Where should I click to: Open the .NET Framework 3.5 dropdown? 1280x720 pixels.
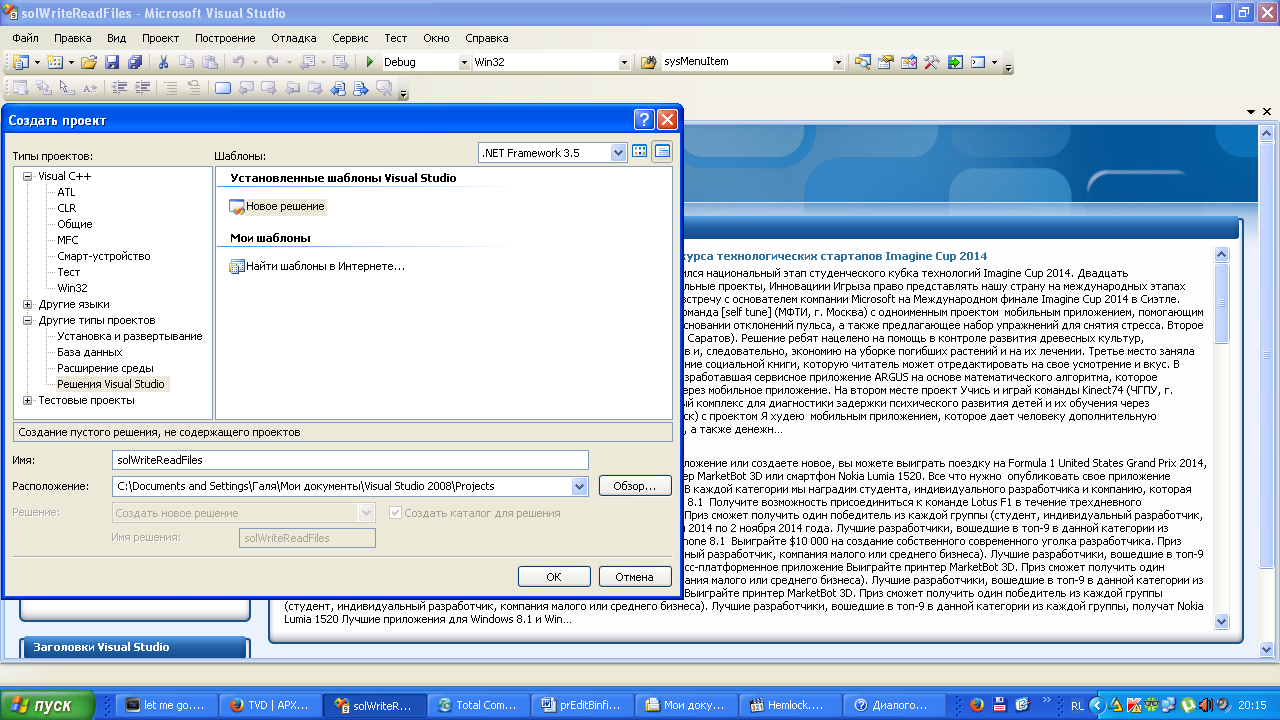tap(618, 153)
